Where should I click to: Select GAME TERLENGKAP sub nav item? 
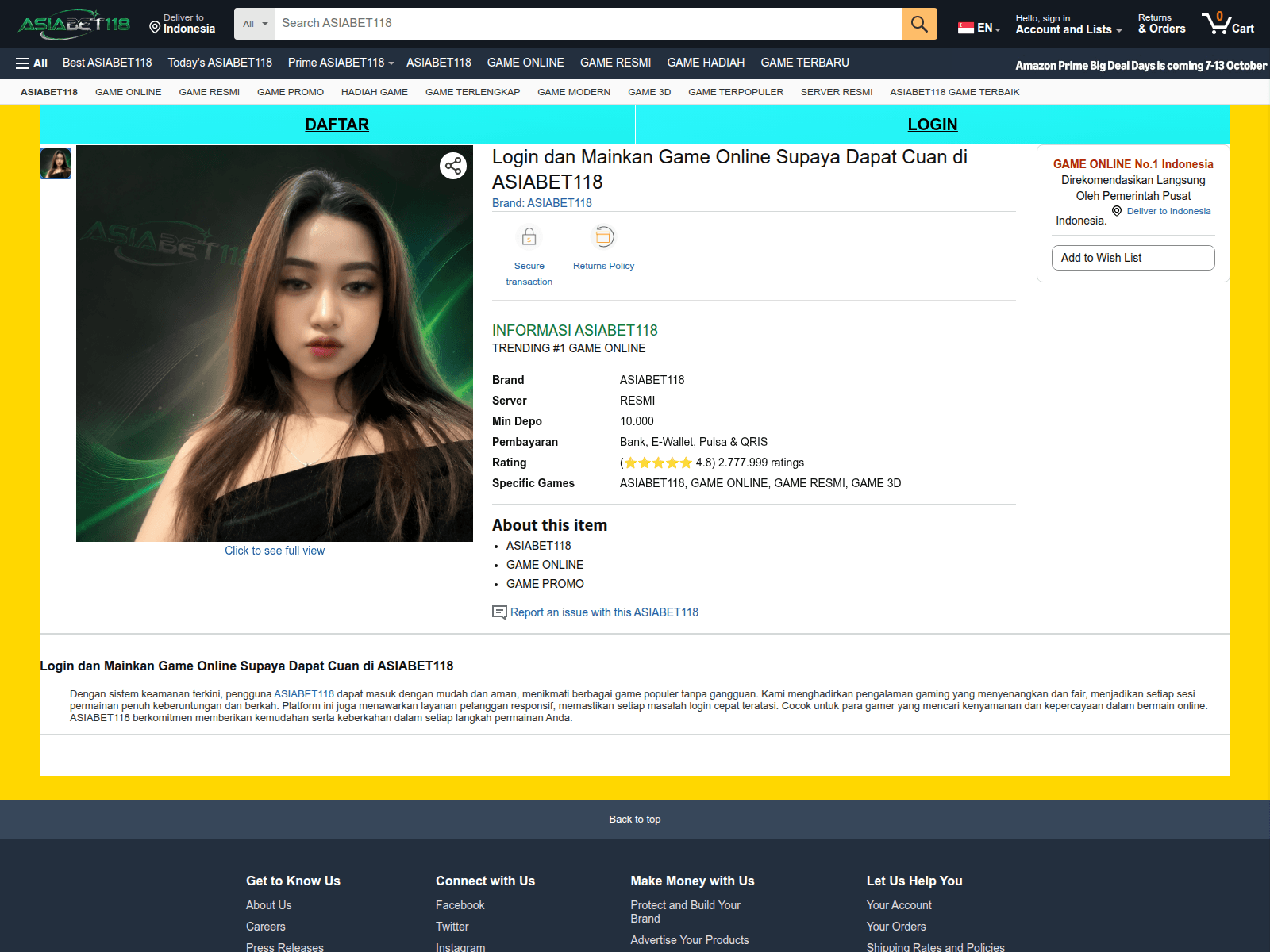tap(473, 92)
